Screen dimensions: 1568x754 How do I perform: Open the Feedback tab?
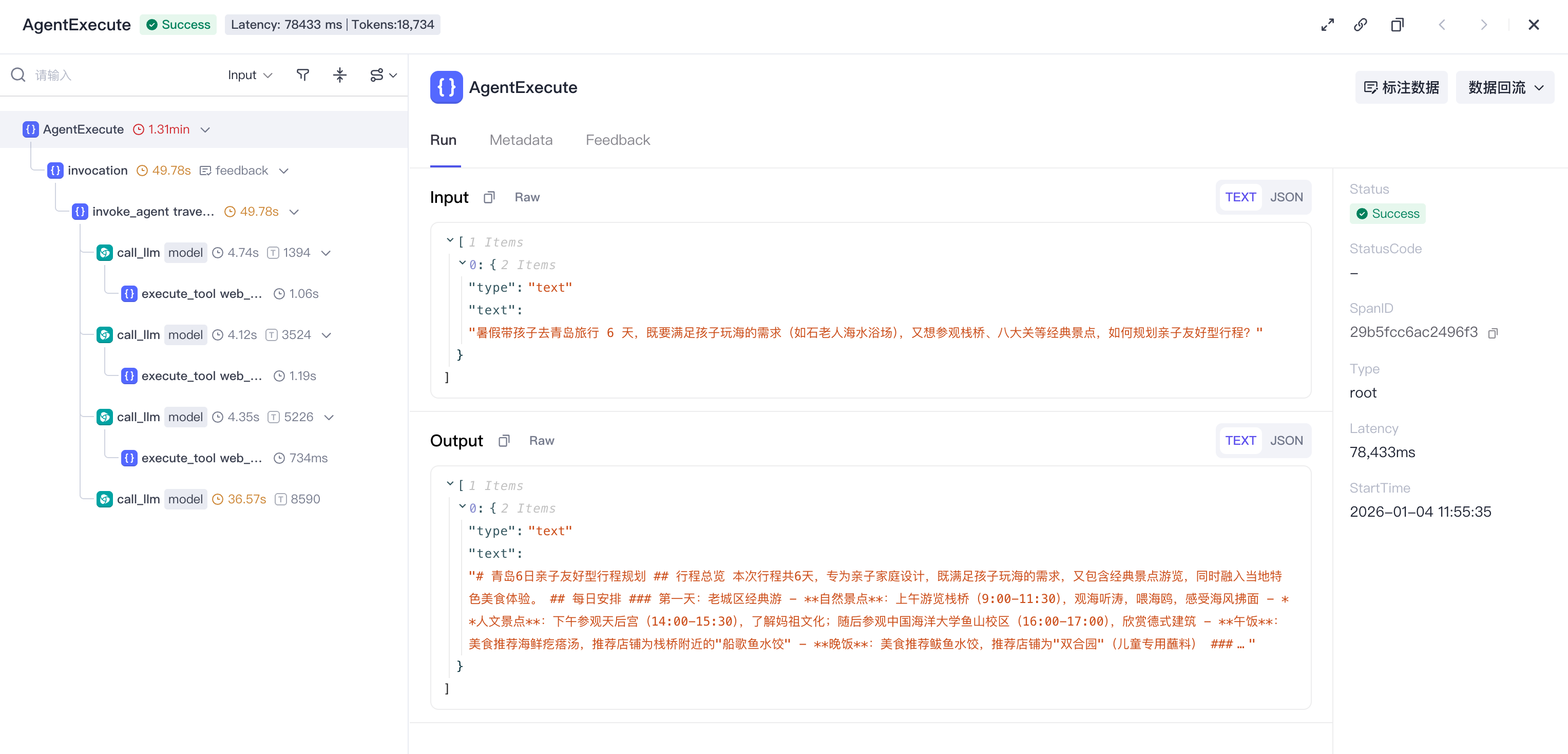tap(617, 140)
